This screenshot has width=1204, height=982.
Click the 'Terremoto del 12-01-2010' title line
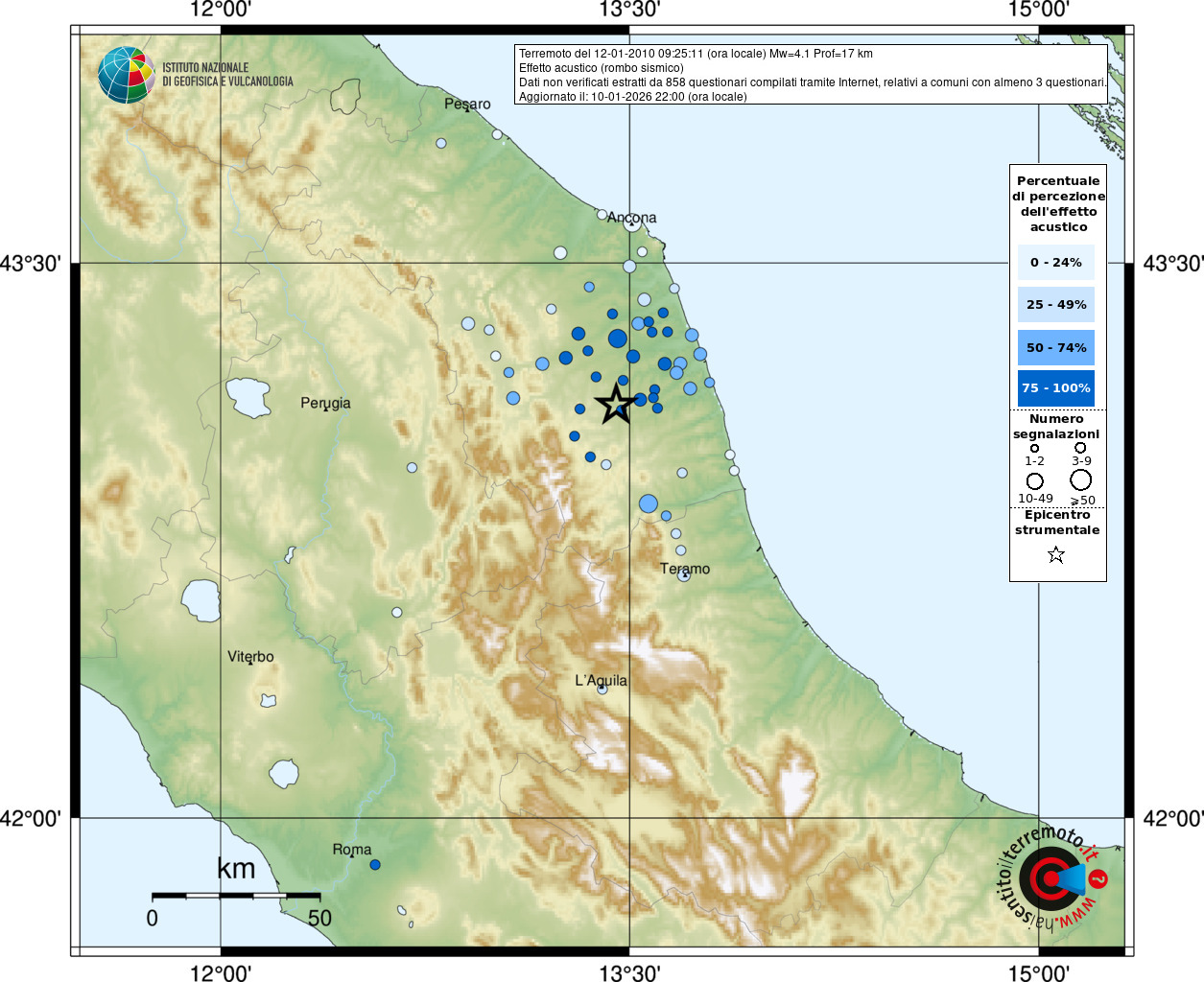point(696,54)
